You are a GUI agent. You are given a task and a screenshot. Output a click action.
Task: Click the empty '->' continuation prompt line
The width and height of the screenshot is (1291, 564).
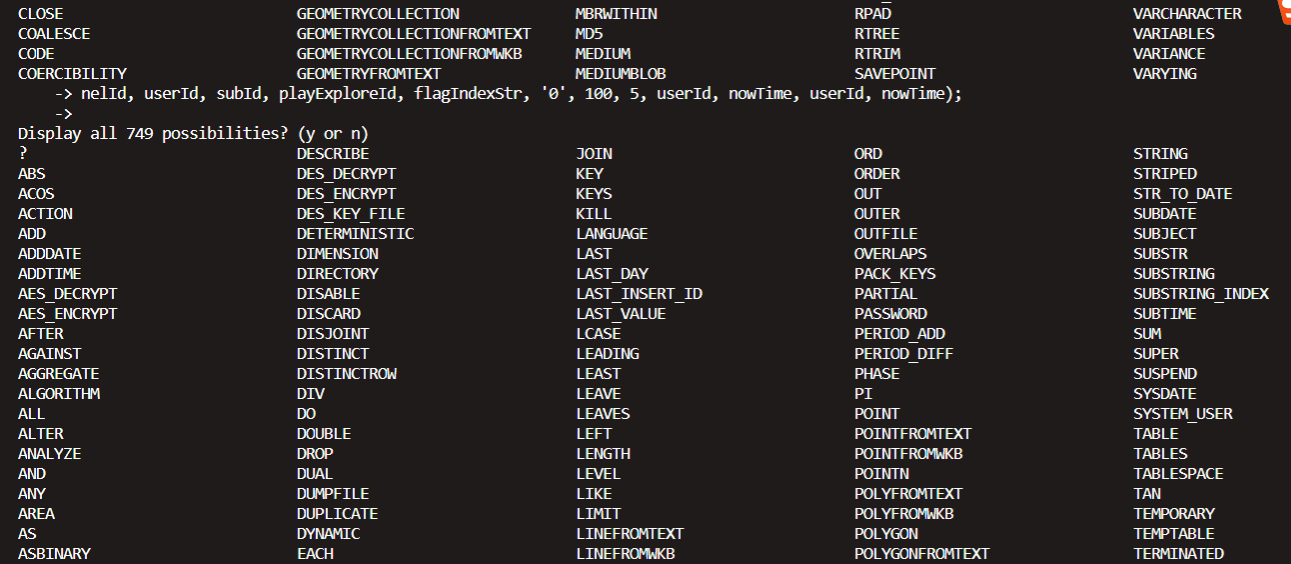pos(64,114)
